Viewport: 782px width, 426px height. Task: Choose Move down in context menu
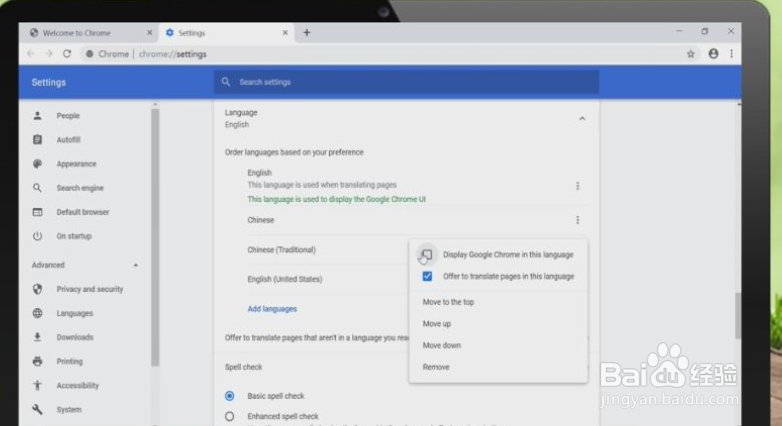442,345
